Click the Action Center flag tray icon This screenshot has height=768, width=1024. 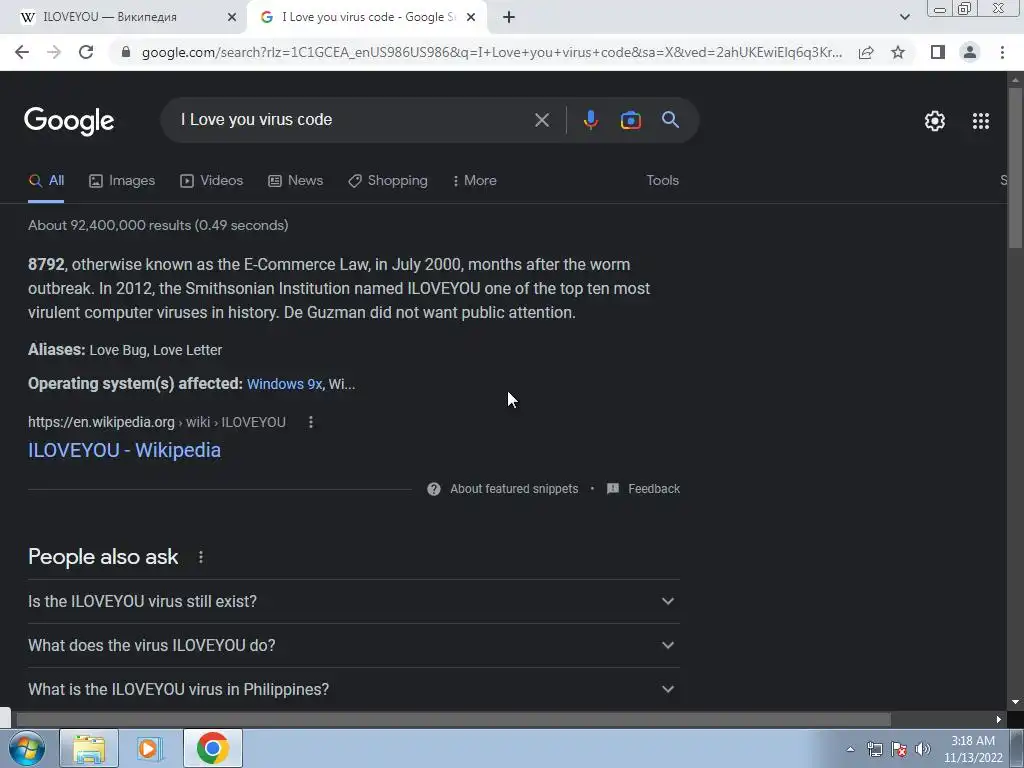click(899, 749)
